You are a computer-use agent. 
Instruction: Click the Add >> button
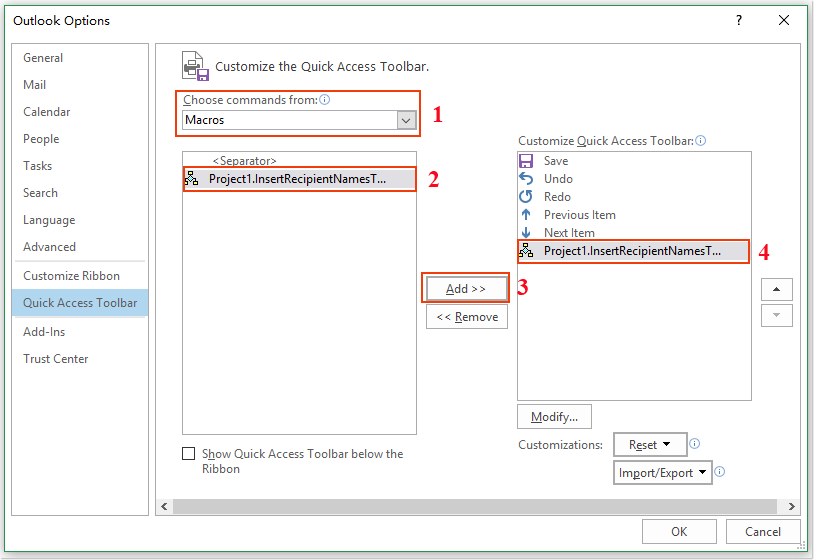pos(466,289)
